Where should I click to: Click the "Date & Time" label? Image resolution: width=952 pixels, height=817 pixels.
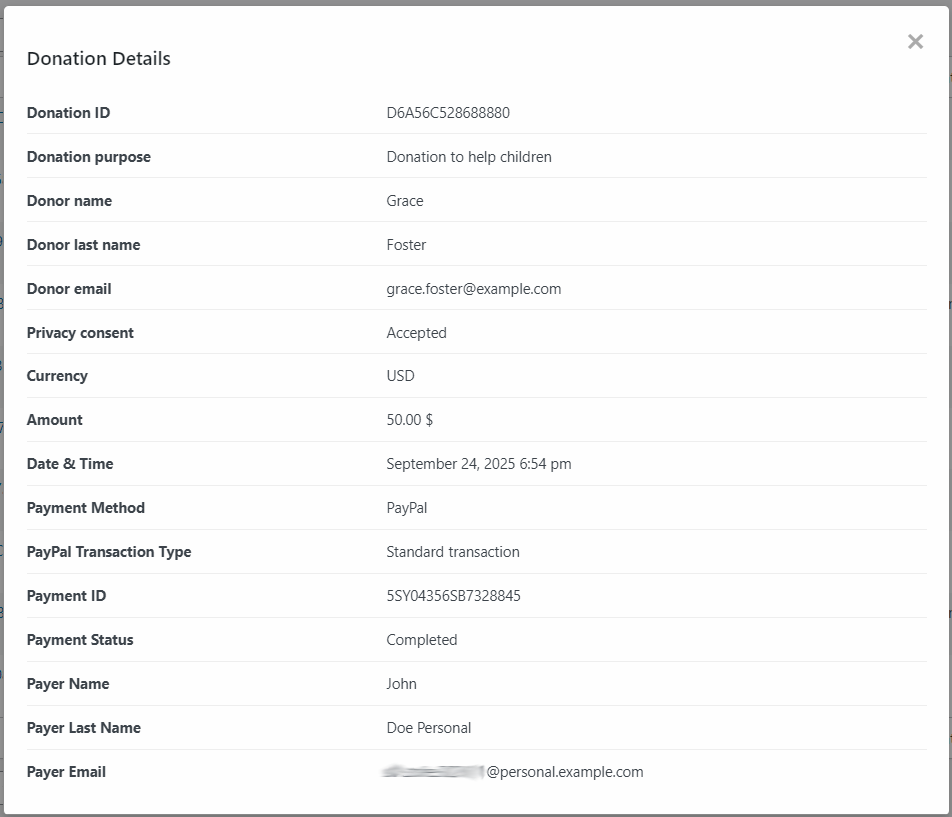coord(70,464)
